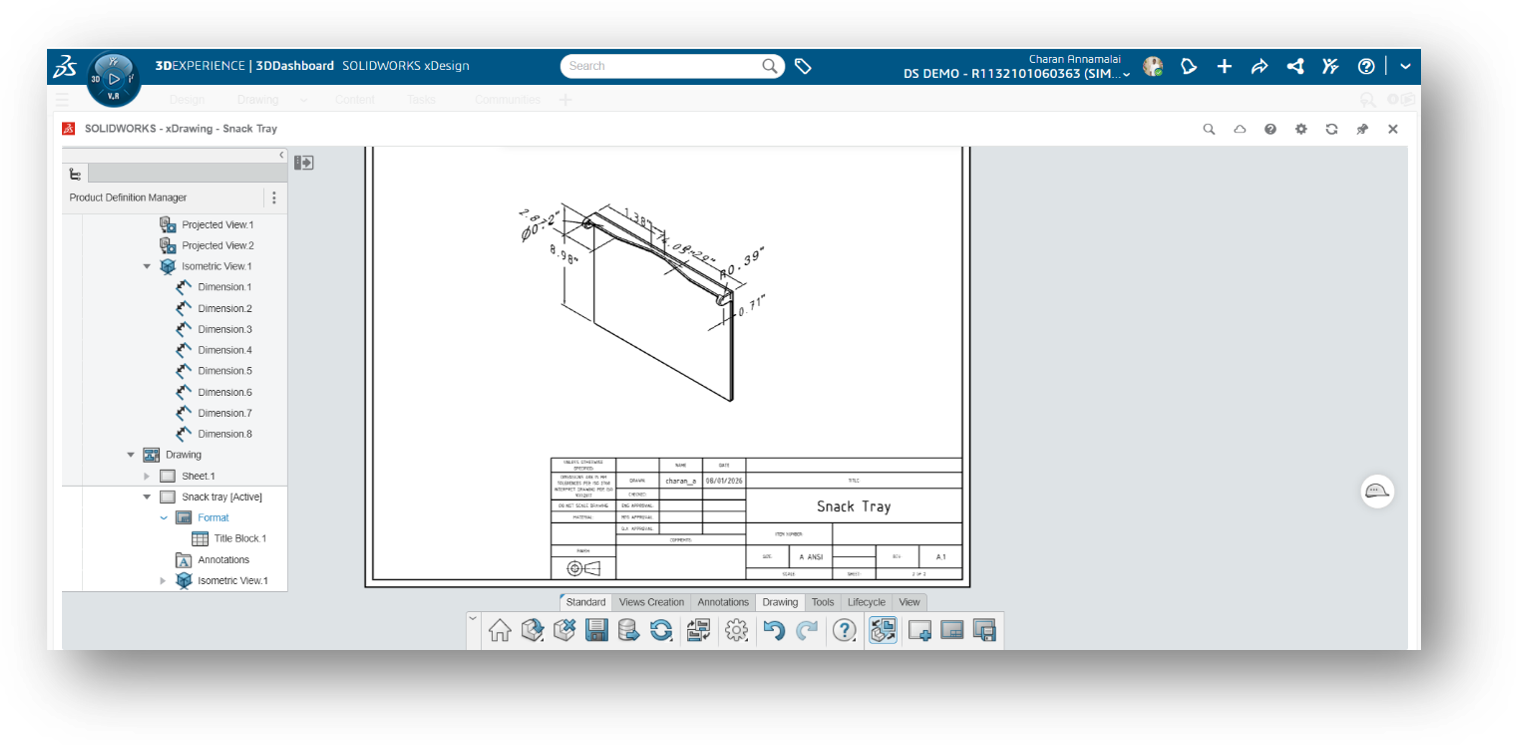Open the 3DEXPERIENCE compass
1516x745 pixels.
(x=113, y=78)
